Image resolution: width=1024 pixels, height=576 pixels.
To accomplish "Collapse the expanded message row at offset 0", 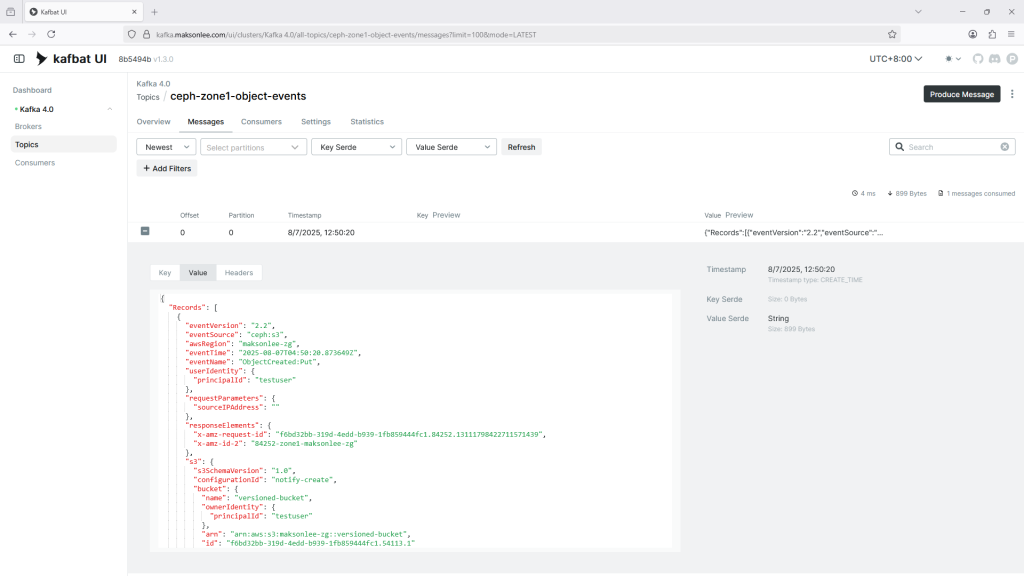I will (145, 231).
